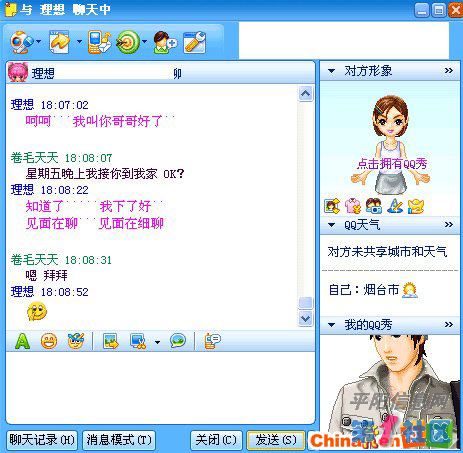This screenshot has height=453, width=463.
Task: Click the pink clothing QQ show icon
Action: pos(353,206)
